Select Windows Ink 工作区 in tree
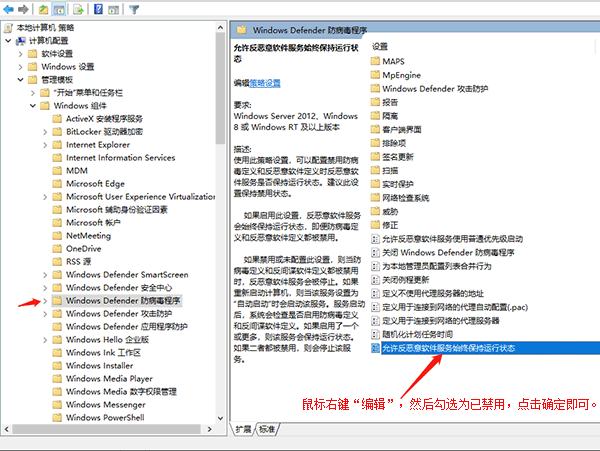 (x=103, y=353)
